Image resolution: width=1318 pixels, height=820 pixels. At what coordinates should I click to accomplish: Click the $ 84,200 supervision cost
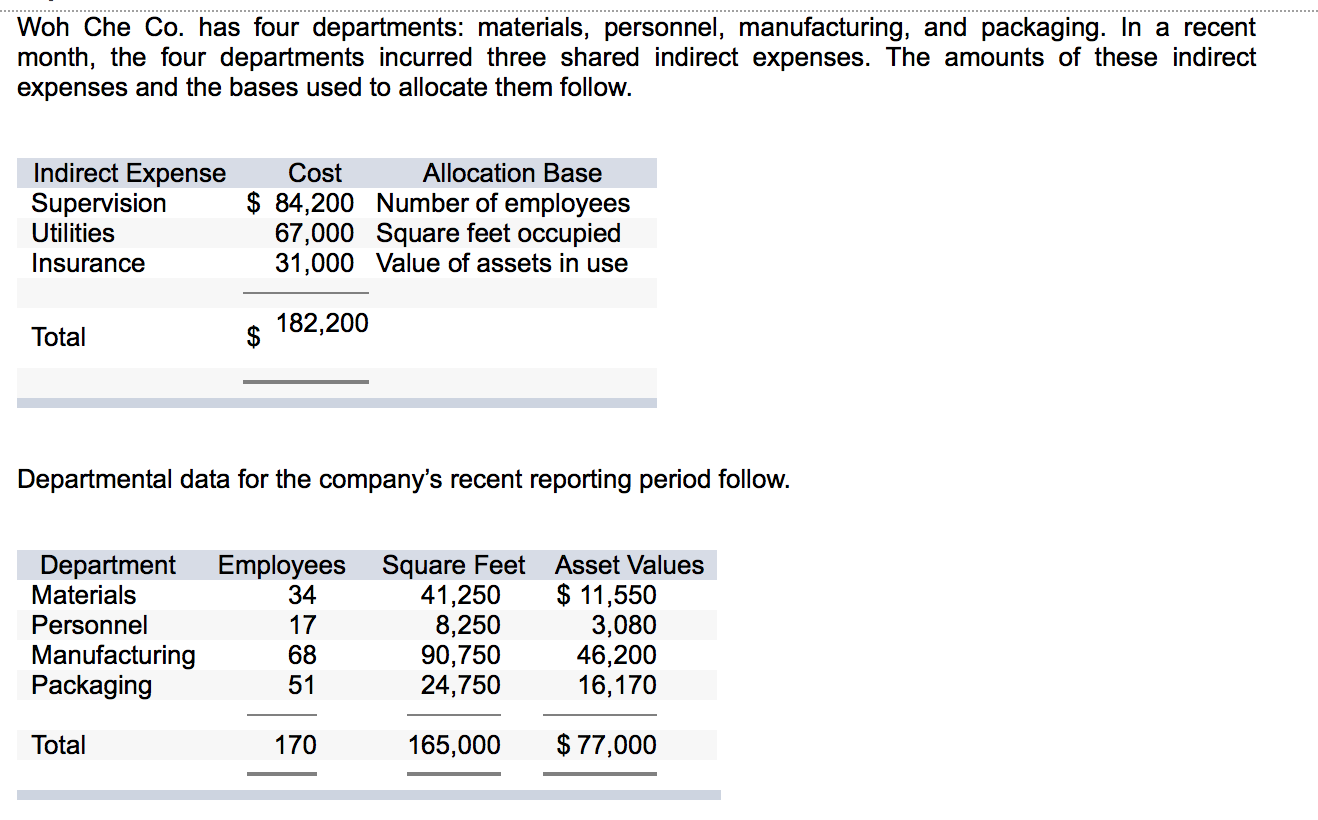pyautogui.click(x=300, y=203)
